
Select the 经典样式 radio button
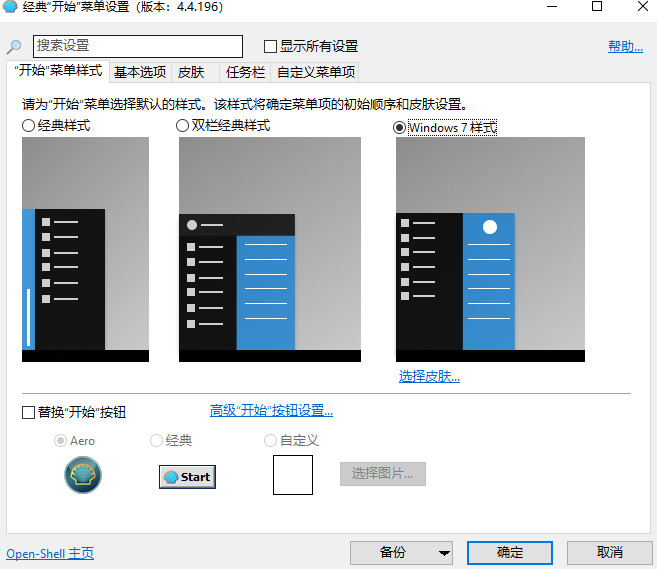[28, 126]
